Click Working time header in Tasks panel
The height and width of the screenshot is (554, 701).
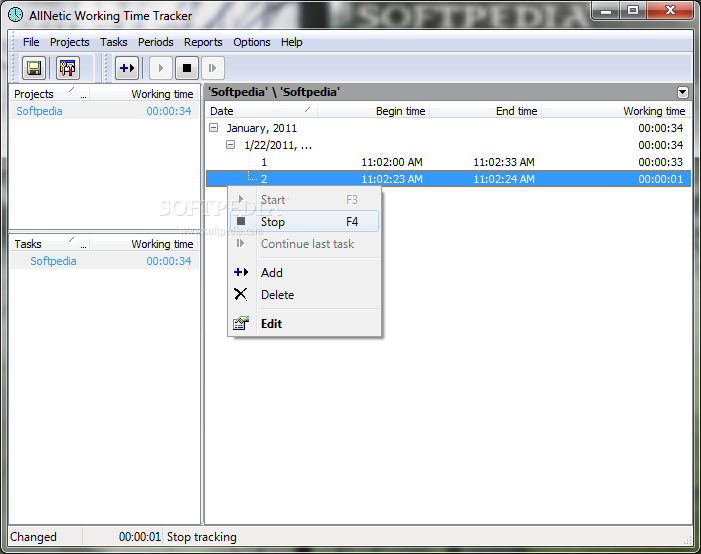144,244
